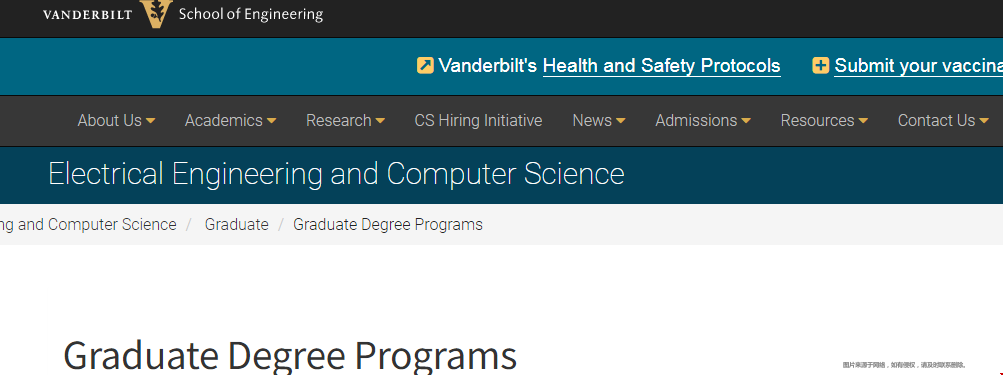Click the VANDERBILT wordmark in the header

tap(88, 15)
